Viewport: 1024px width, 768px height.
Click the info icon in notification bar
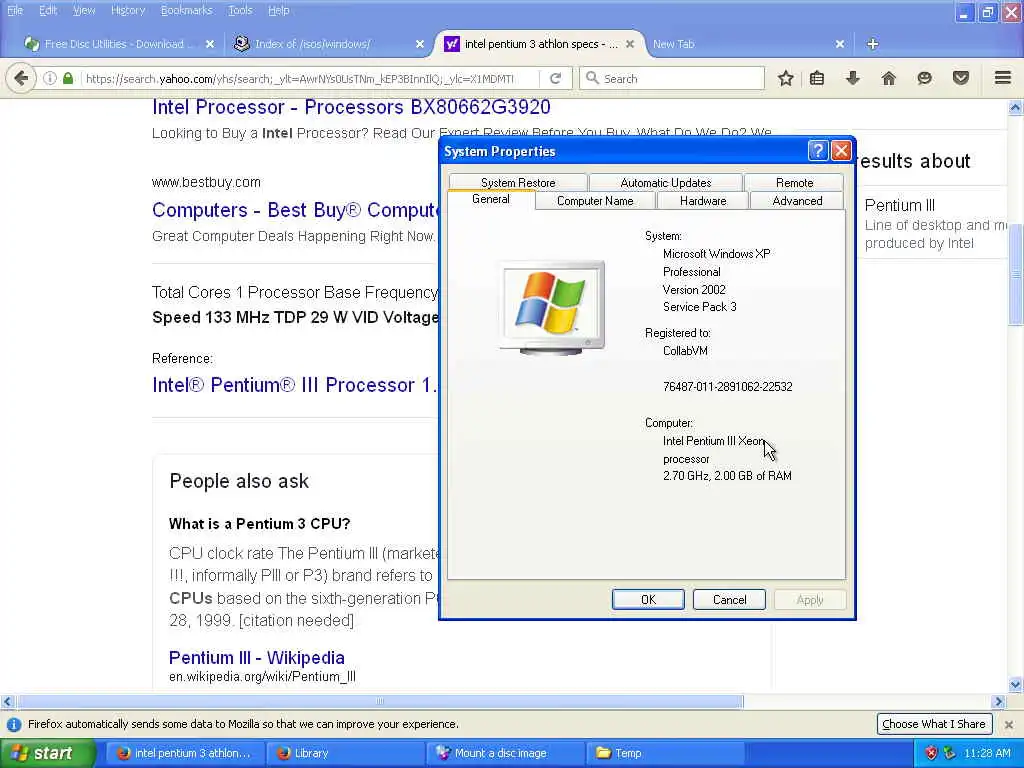click(14, 724)
